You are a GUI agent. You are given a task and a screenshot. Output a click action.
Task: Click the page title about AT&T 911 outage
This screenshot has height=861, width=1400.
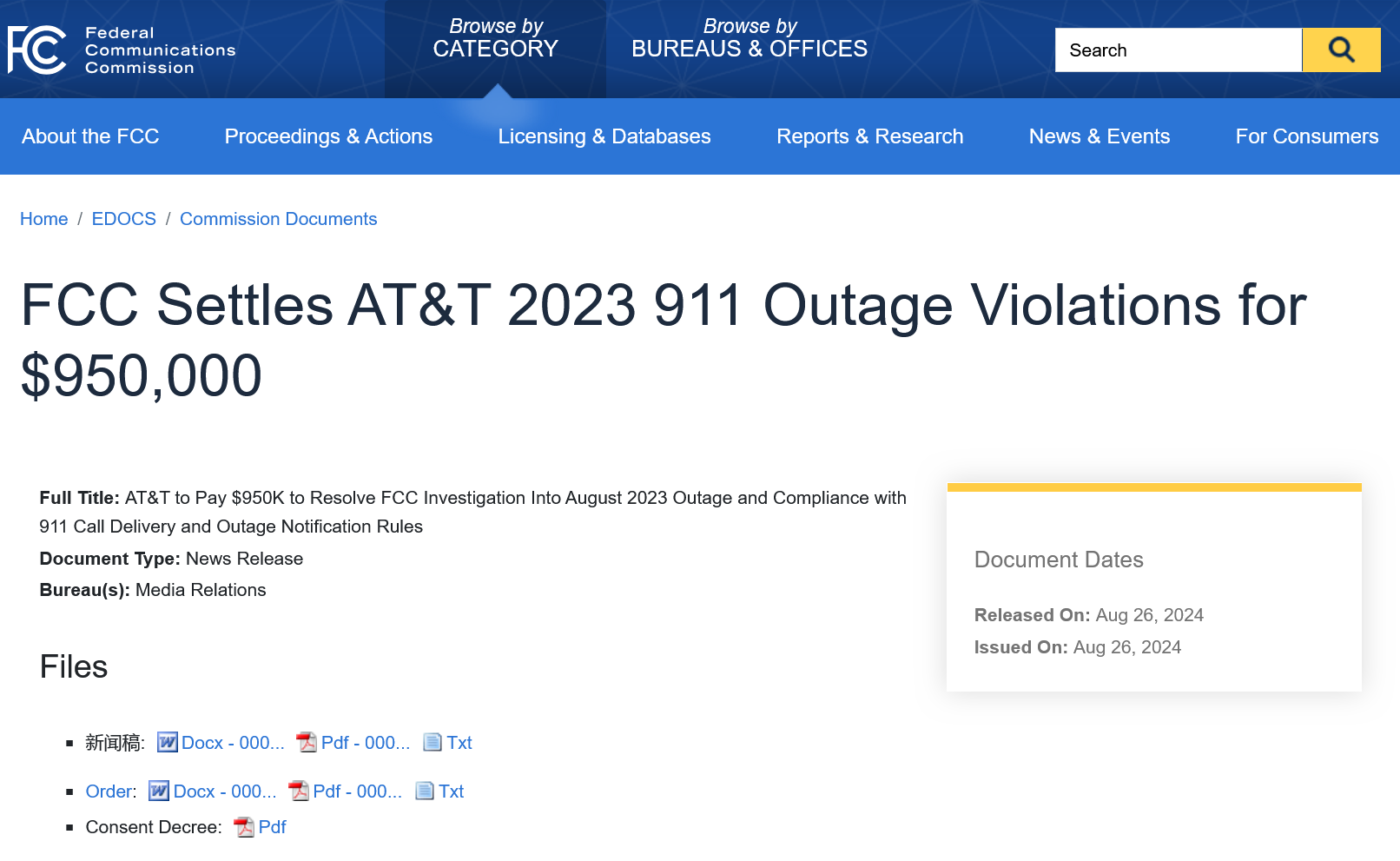(x=664, y=341)
